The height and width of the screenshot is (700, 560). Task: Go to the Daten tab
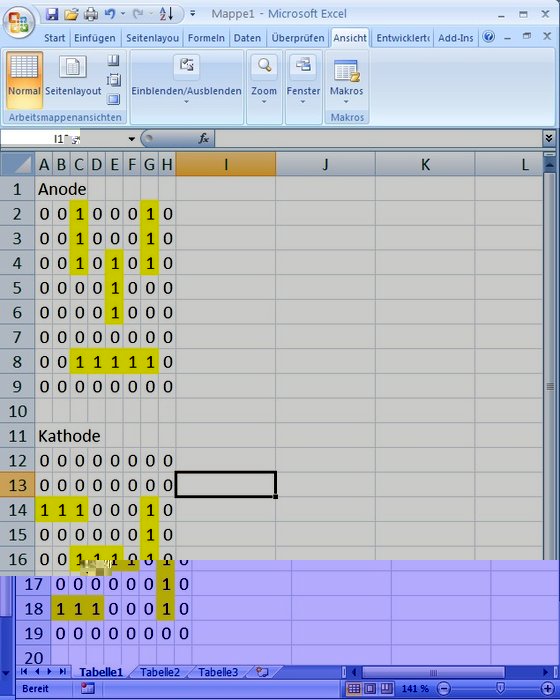click(x=247, y=38)
